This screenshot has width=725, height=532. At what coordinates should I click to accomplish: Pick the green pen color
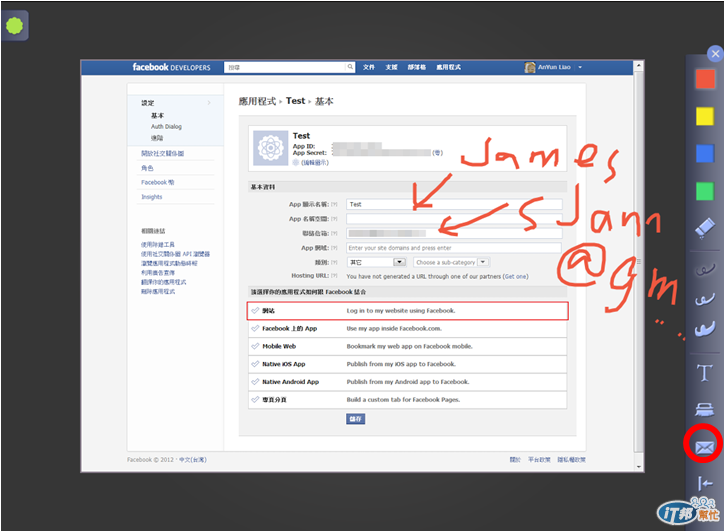click(705, 191)
